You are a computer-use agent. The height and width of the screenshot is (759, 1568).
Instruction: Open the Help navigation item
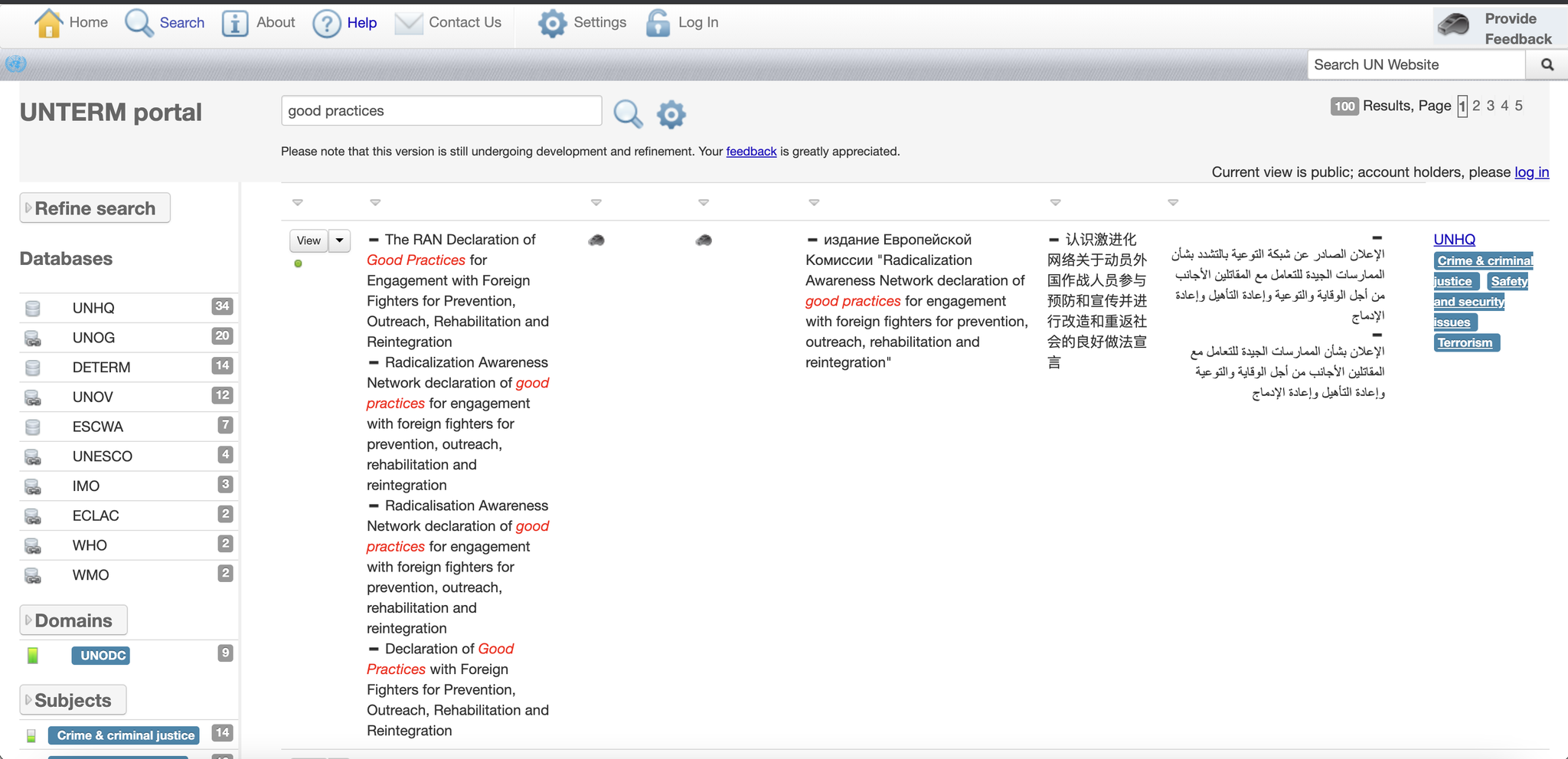pyautogui.click(x=362, y=22)
